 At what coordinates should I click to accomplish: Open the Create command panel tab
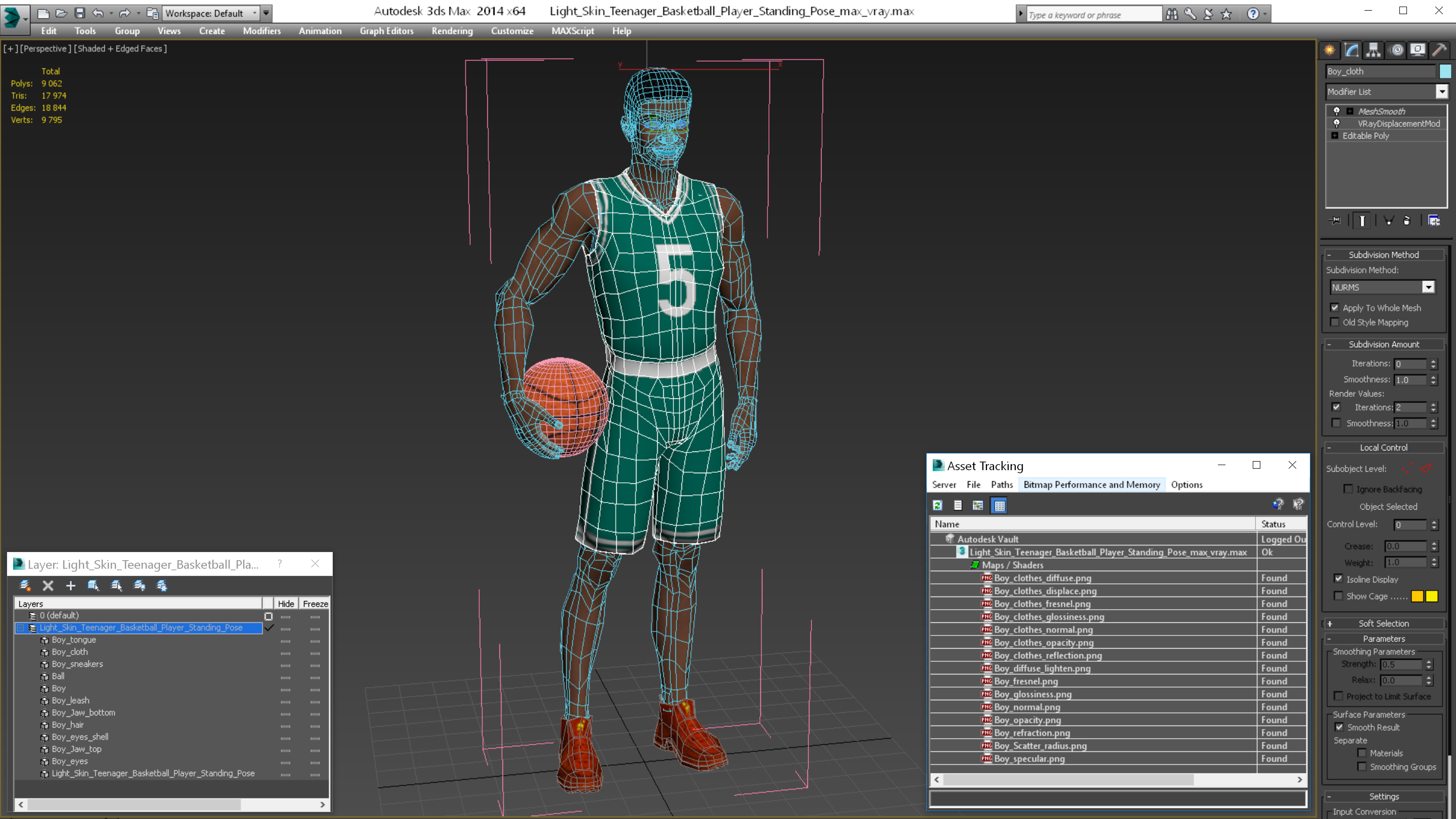[x=1330, y=51]
